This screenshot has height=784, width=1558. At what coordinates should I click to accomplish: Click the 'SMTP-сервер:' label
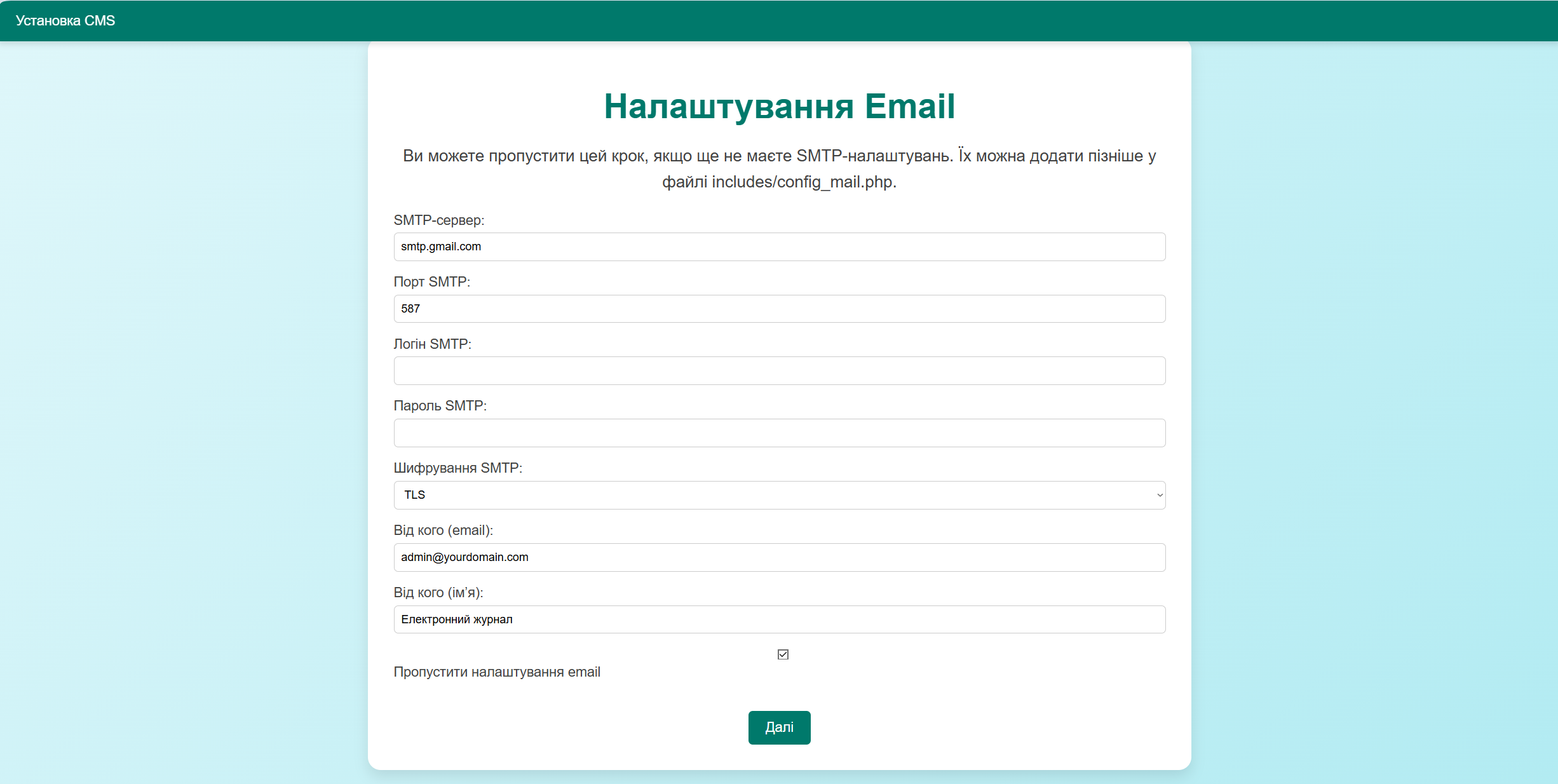click(x=438, y=220)
